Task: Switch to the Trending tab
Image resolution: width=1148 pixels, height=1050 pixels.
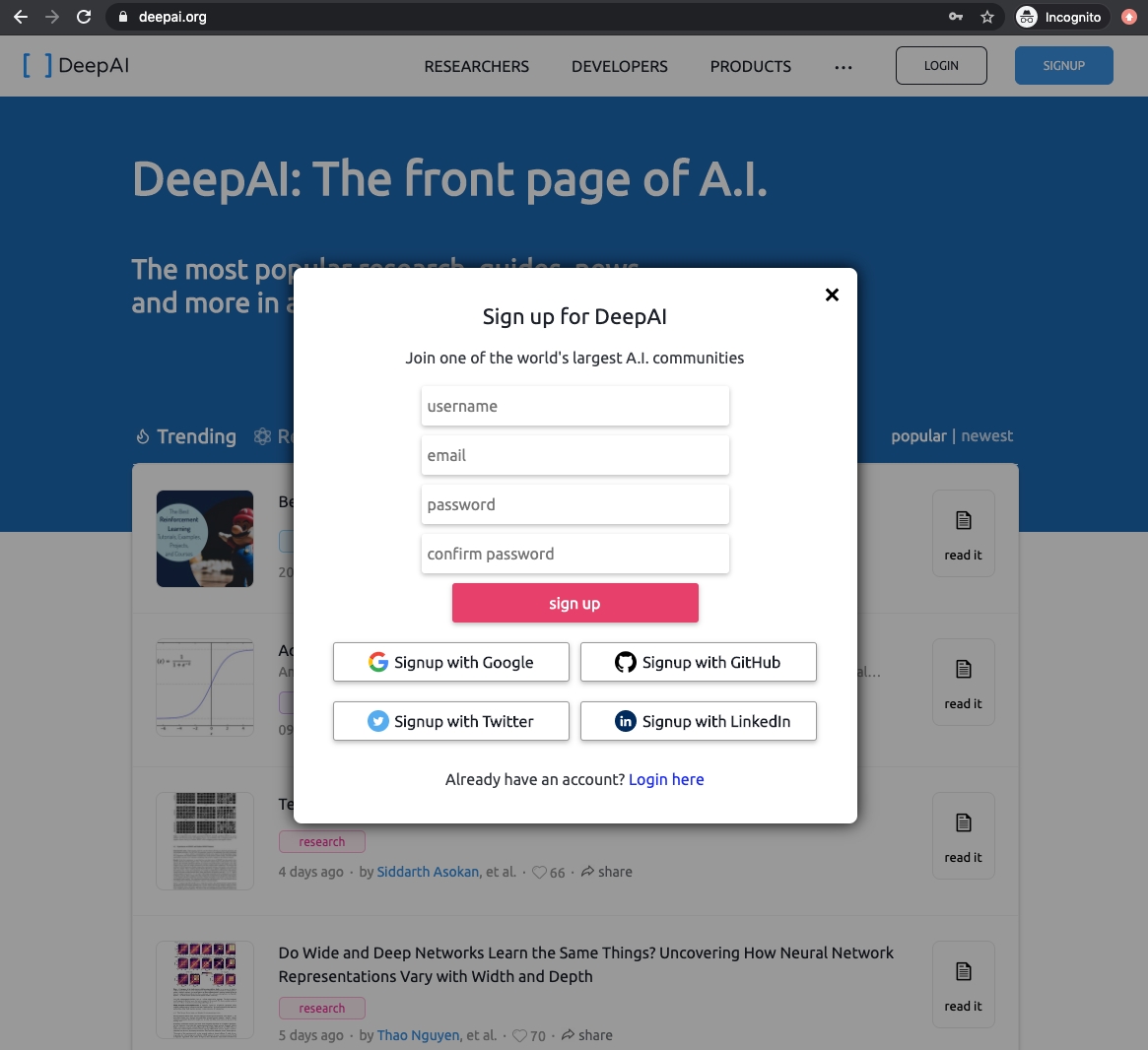Action: tap(186, 436)
